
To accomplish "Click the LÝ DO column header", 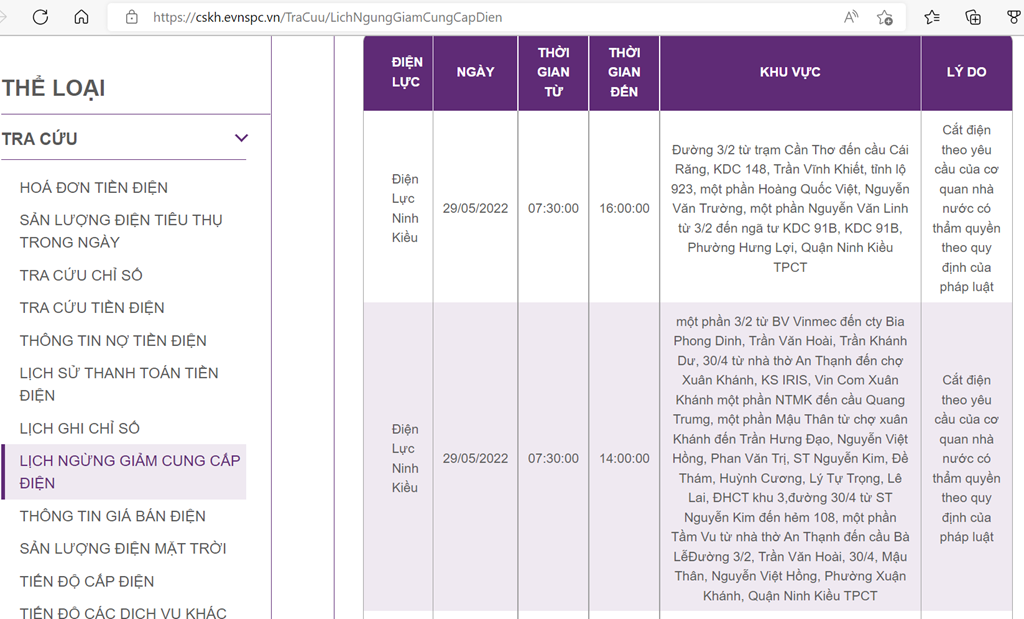I will pos(967,72).
